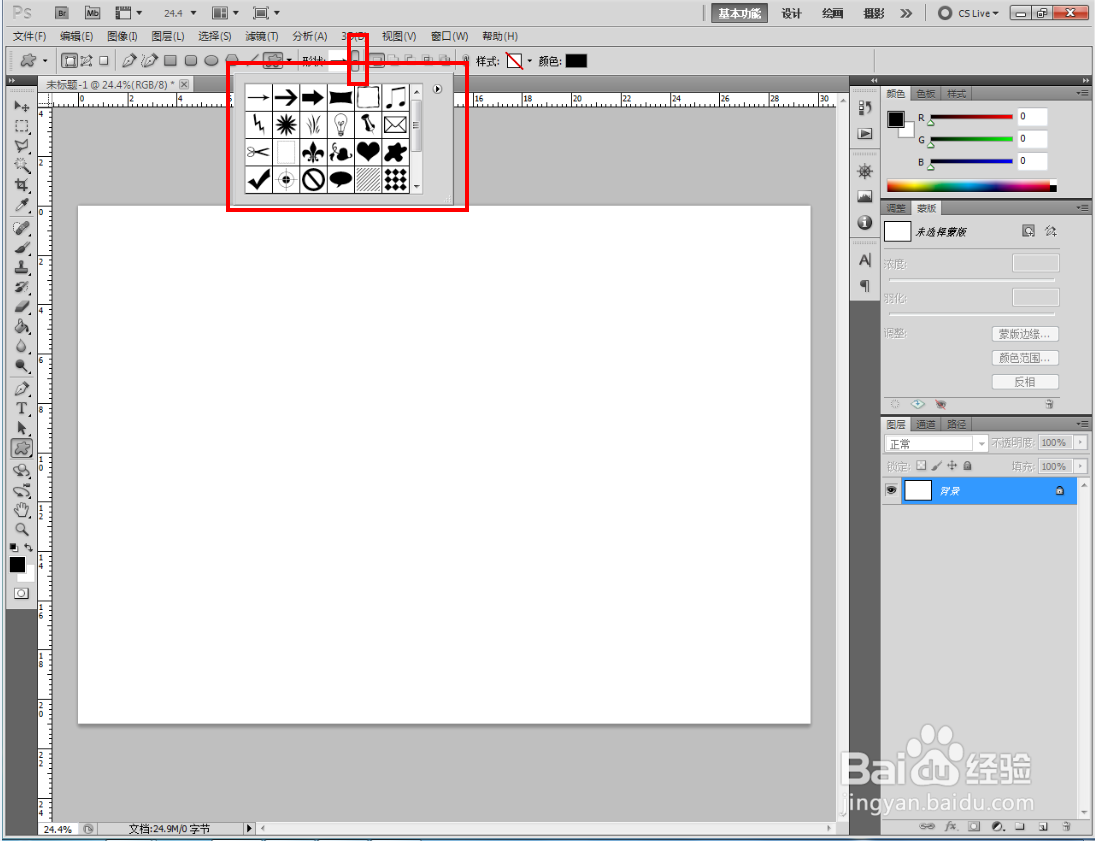This screenshot has width=1095, height=841.
Task: Click the 反相 button
Action: pos(1024,381)
